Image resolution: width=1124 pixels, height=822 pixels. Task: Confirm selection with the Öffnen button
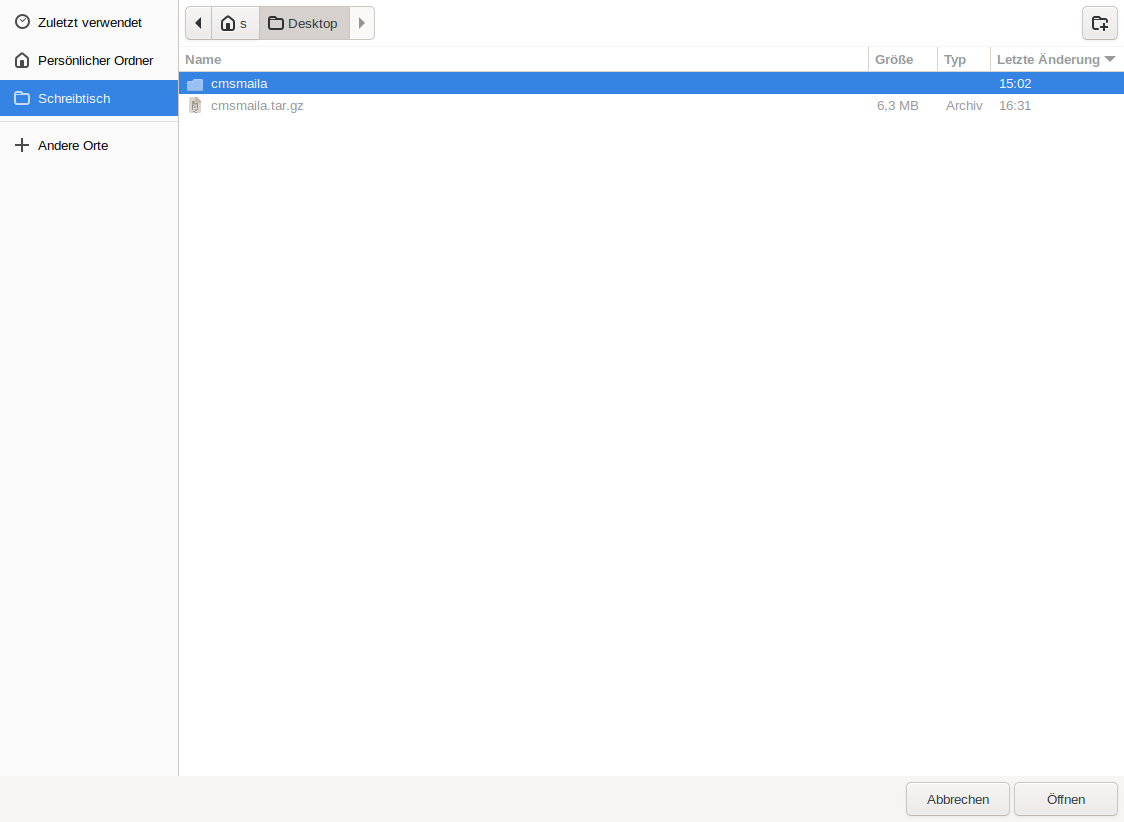[1065, 799]
